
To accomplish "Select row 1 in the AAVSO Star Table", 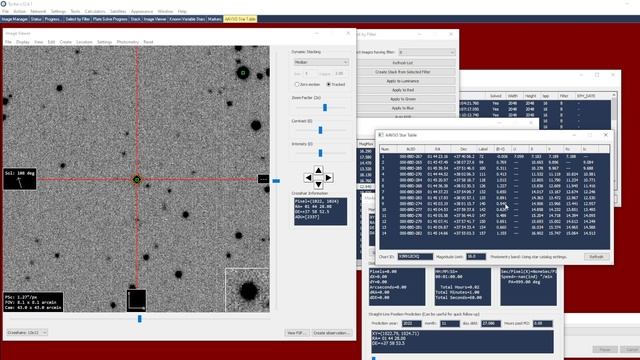I will click(495, 156).
